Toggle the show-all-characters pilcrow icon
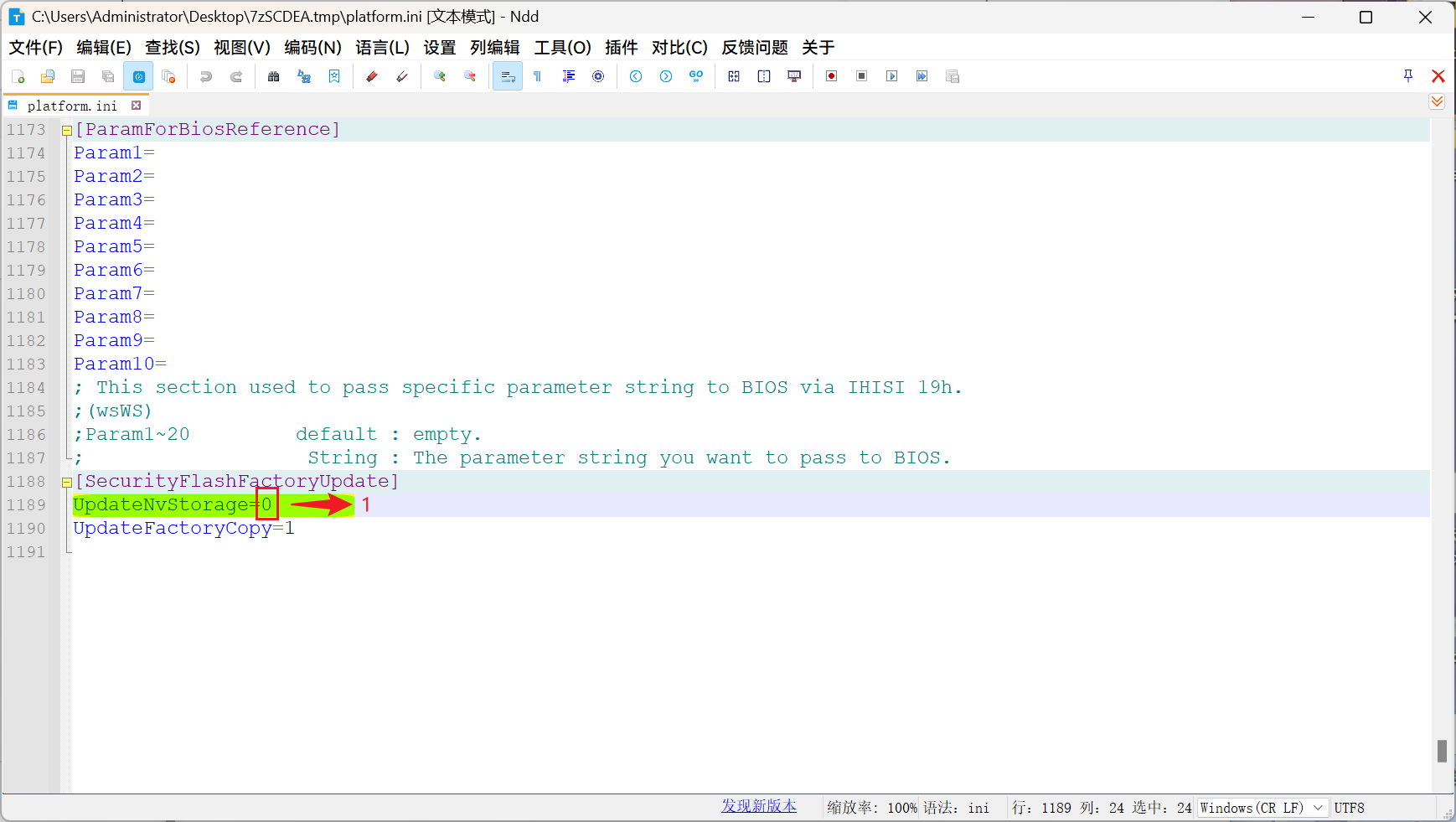The image size is (1456, 822). tap(538, 76)
